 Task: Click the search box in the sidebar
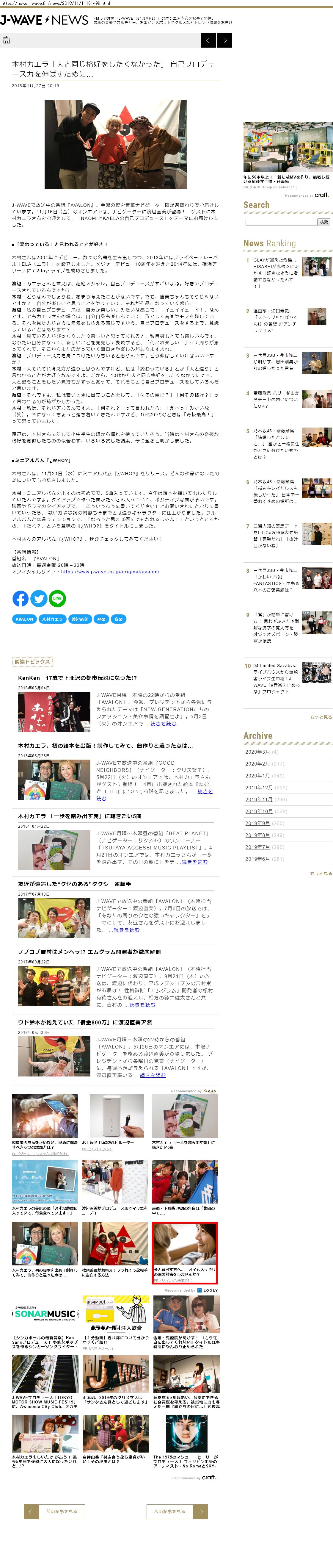point(281,222)
